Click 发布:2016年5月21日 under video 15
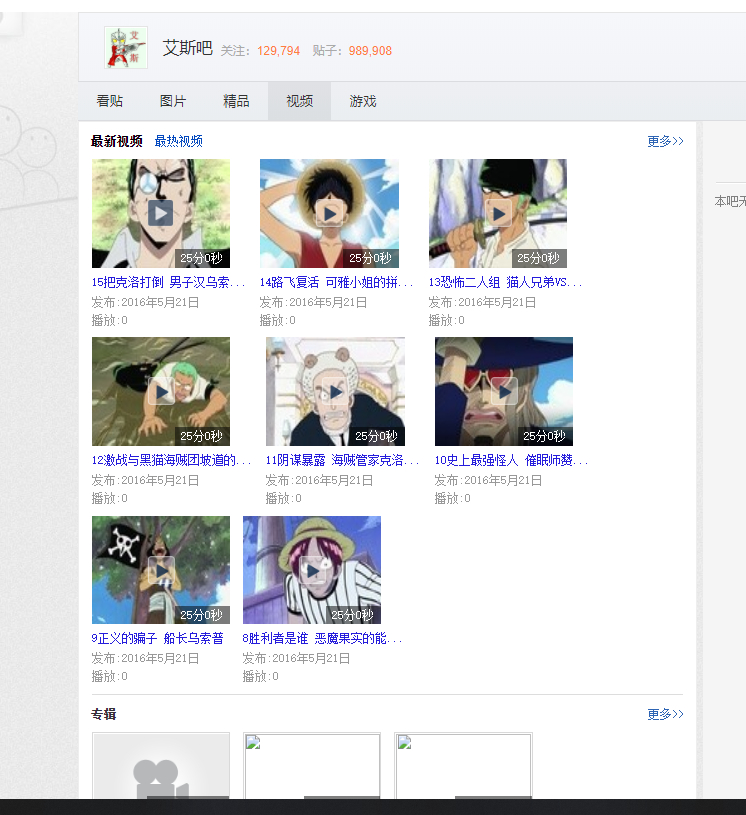 click(x=145, y=303)
